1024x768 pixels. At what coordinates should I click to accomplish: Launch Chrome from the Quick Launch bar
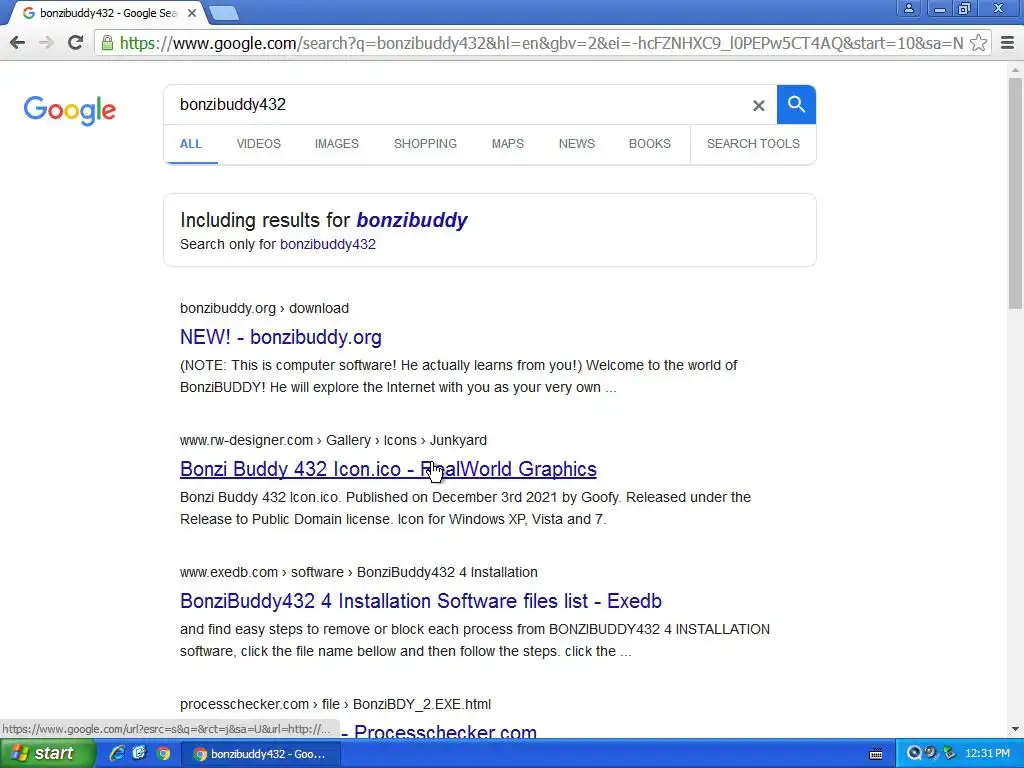[x=163, y=753]
